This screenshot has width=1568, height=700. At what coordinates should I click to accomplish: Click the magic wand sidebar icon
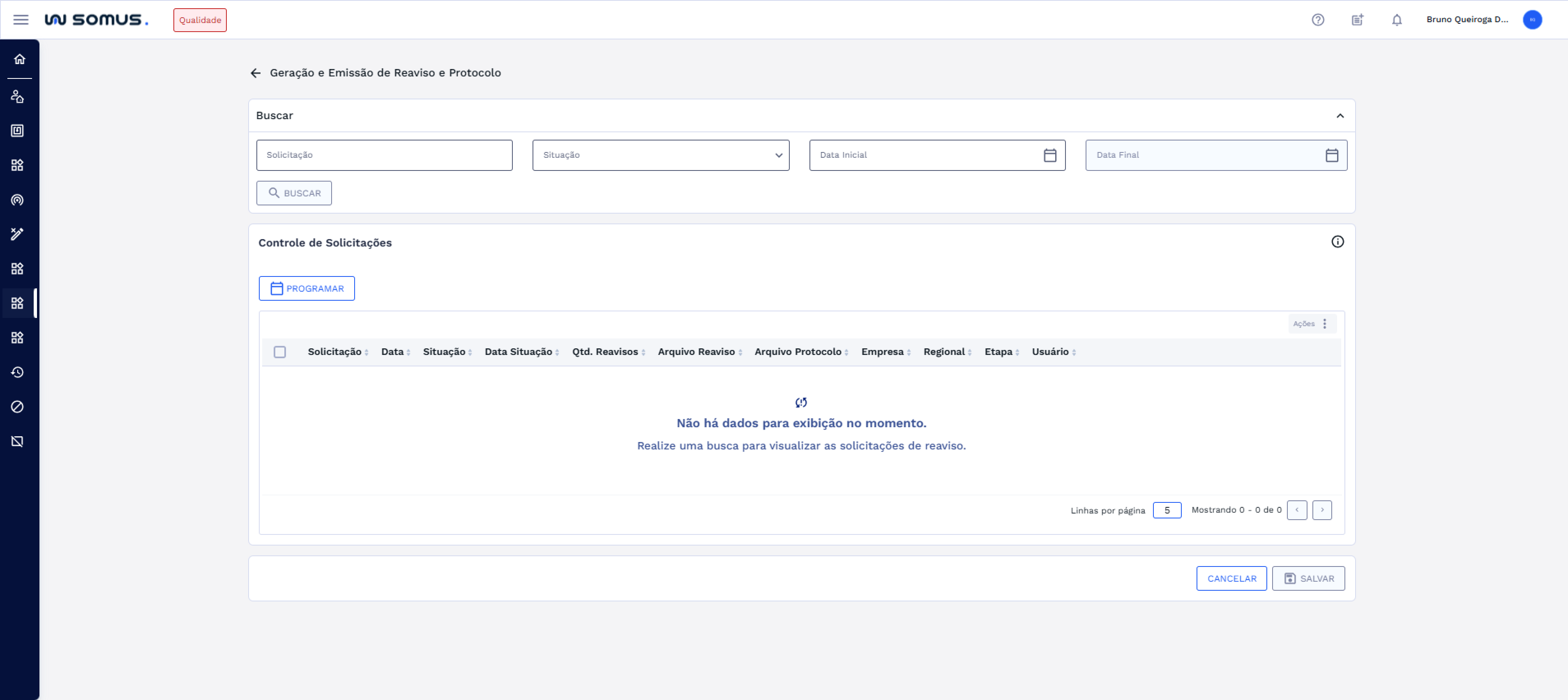pos(18,234)
